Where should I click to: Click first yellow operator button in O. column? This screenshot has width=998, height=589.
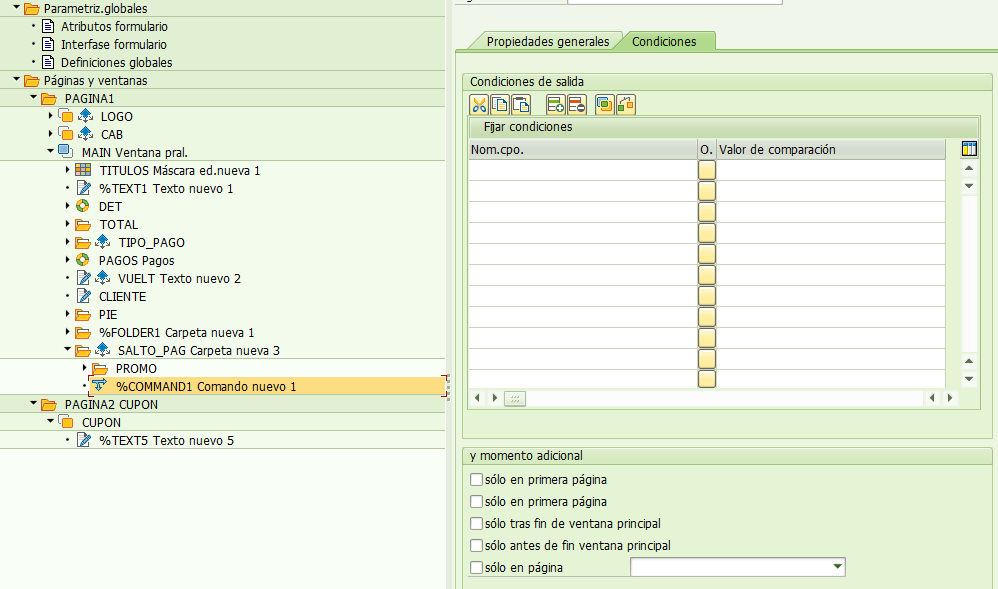(x=706, y=170)
